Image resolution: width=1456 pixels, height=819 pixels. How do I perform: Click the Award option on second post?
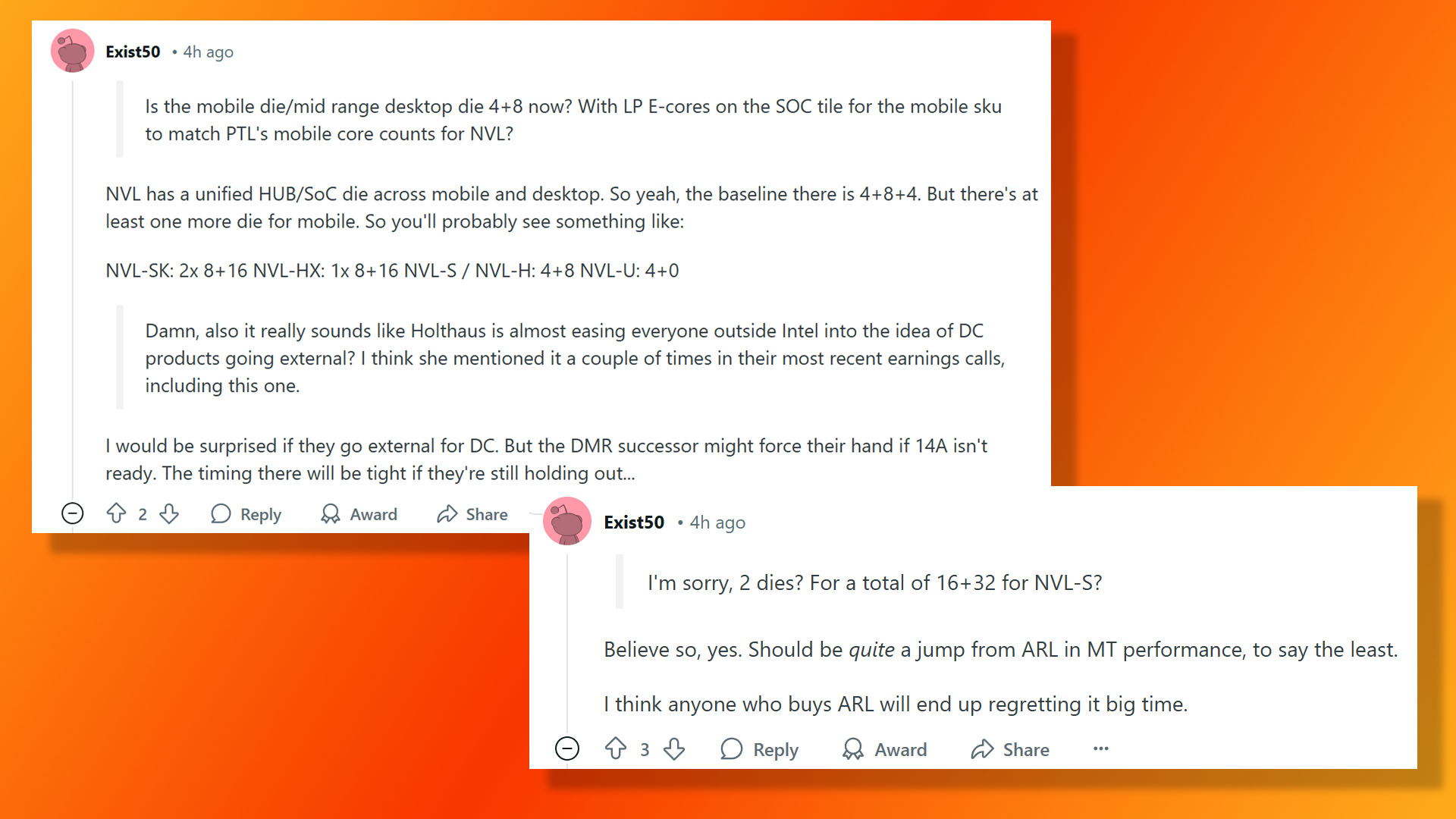[x=884, y=749]
